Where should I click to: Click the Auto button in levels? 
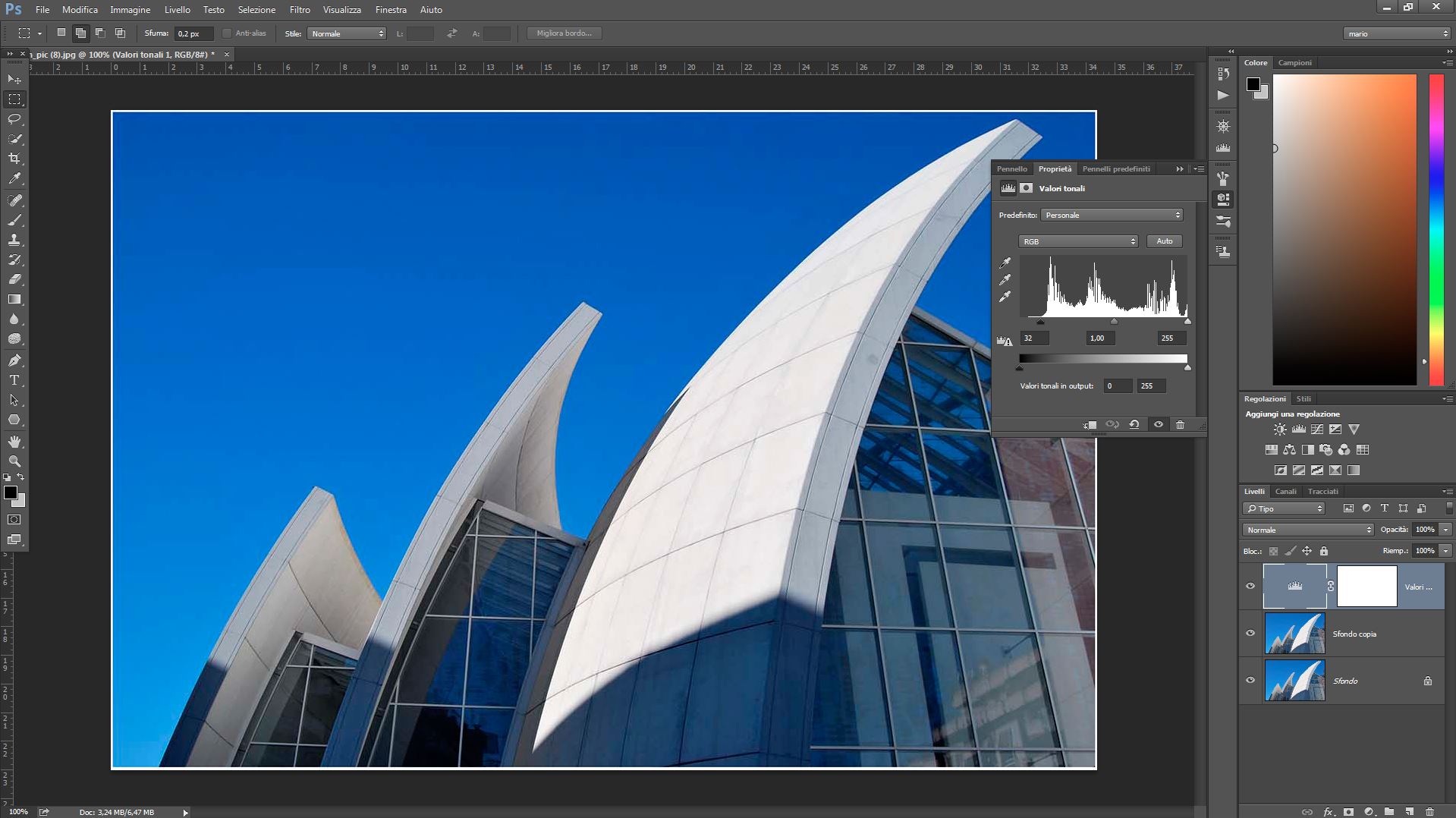click(1164, 241)
